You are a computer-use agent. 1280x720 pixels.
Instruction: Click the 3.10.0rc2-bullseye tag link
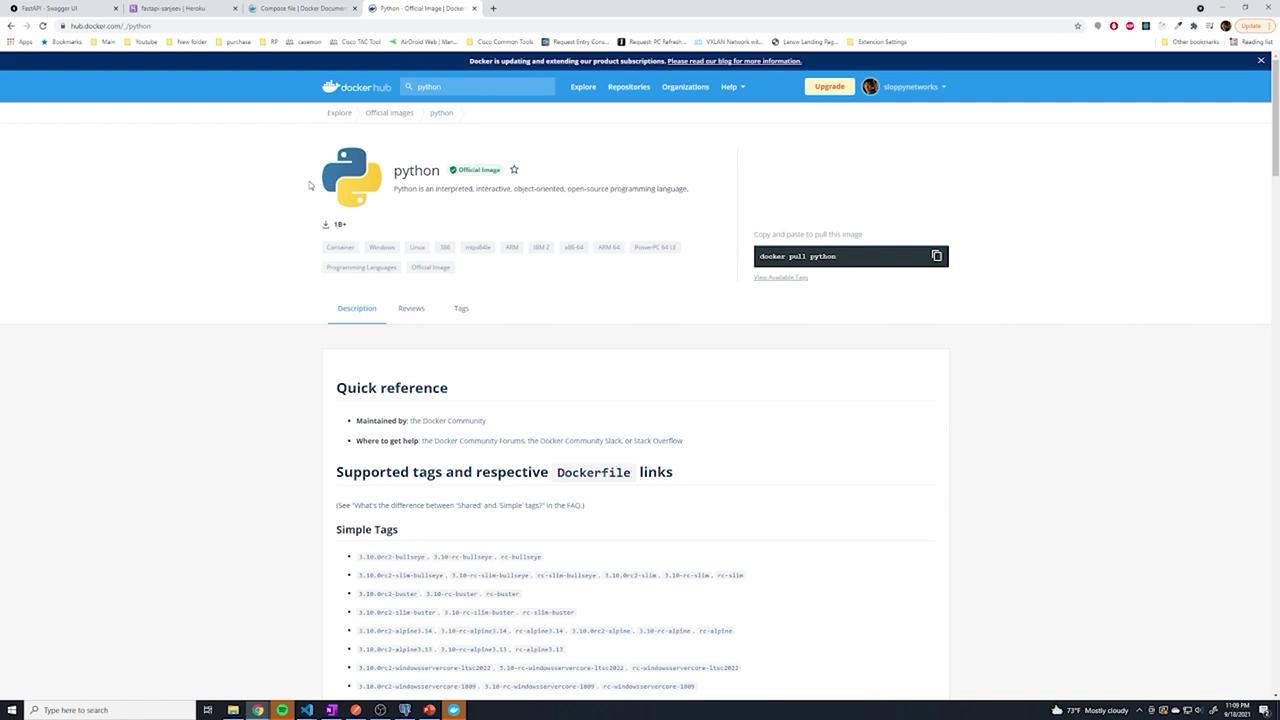(392, 557)
